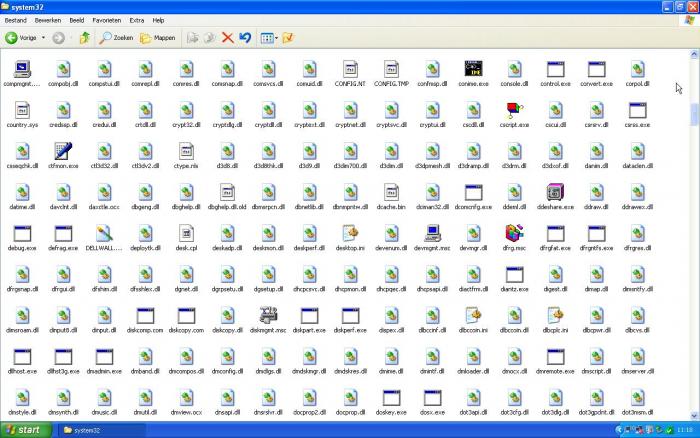The width and height of the screenshot is (700, 438).
Task: Open the Folder Options toolbar icon
Action: tap(288, 38)
